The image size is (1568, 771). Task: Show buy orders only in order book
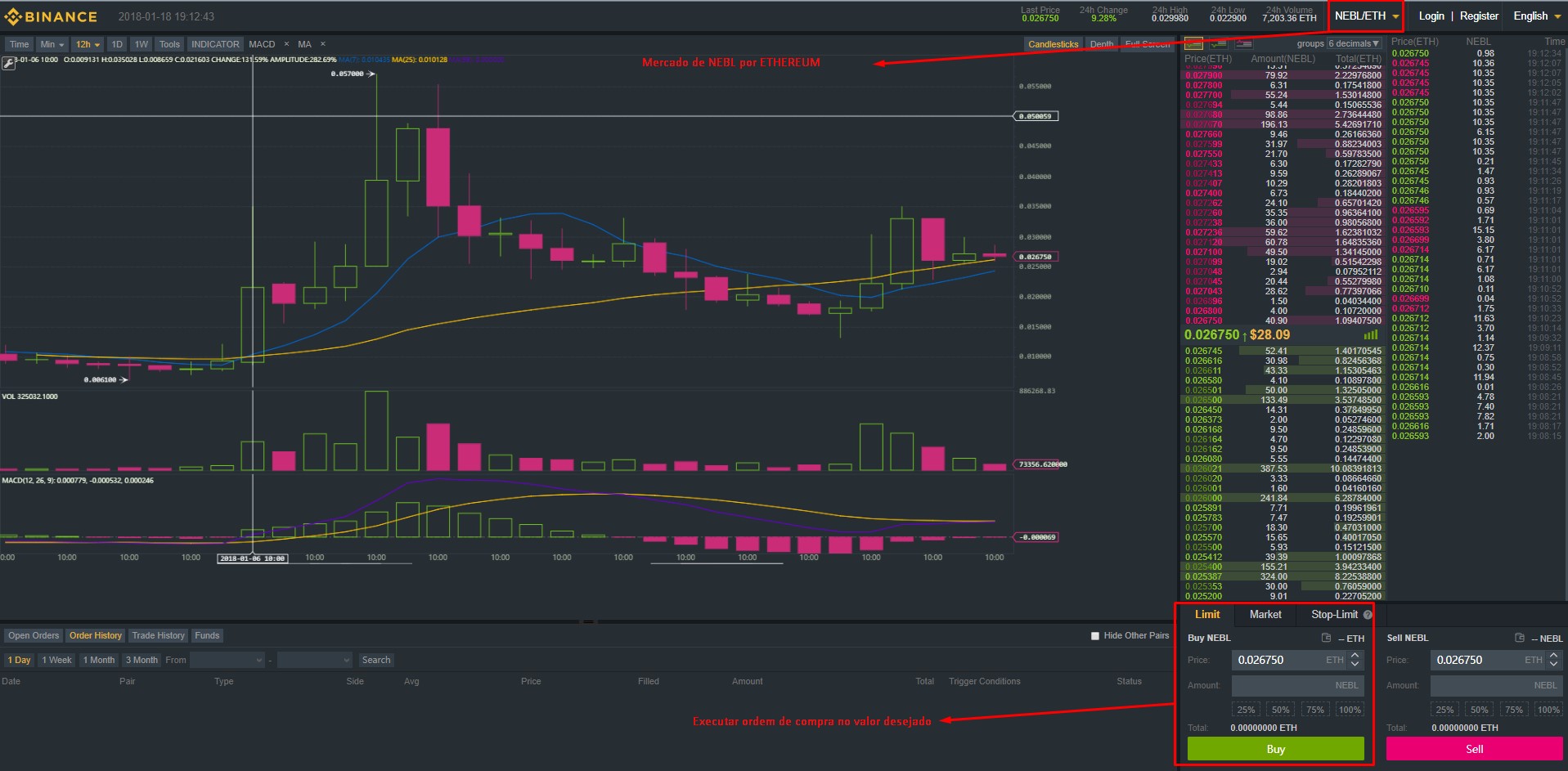point(1219,43)
